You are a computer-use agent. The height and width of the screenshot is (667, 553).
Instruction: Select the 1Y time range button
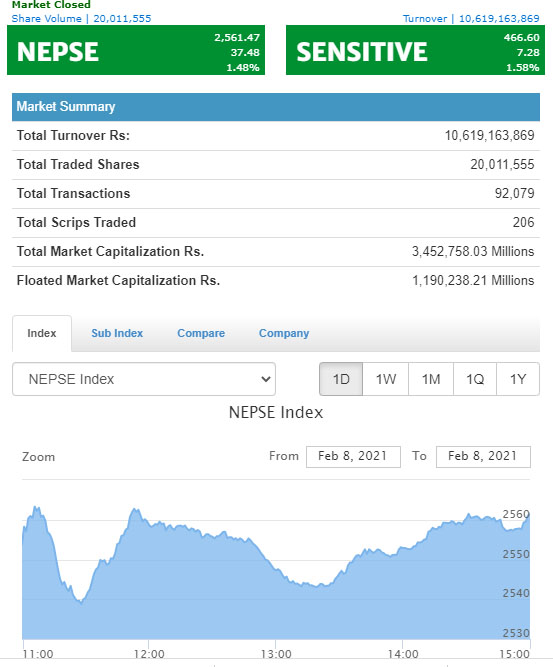(x=518, y=379)
